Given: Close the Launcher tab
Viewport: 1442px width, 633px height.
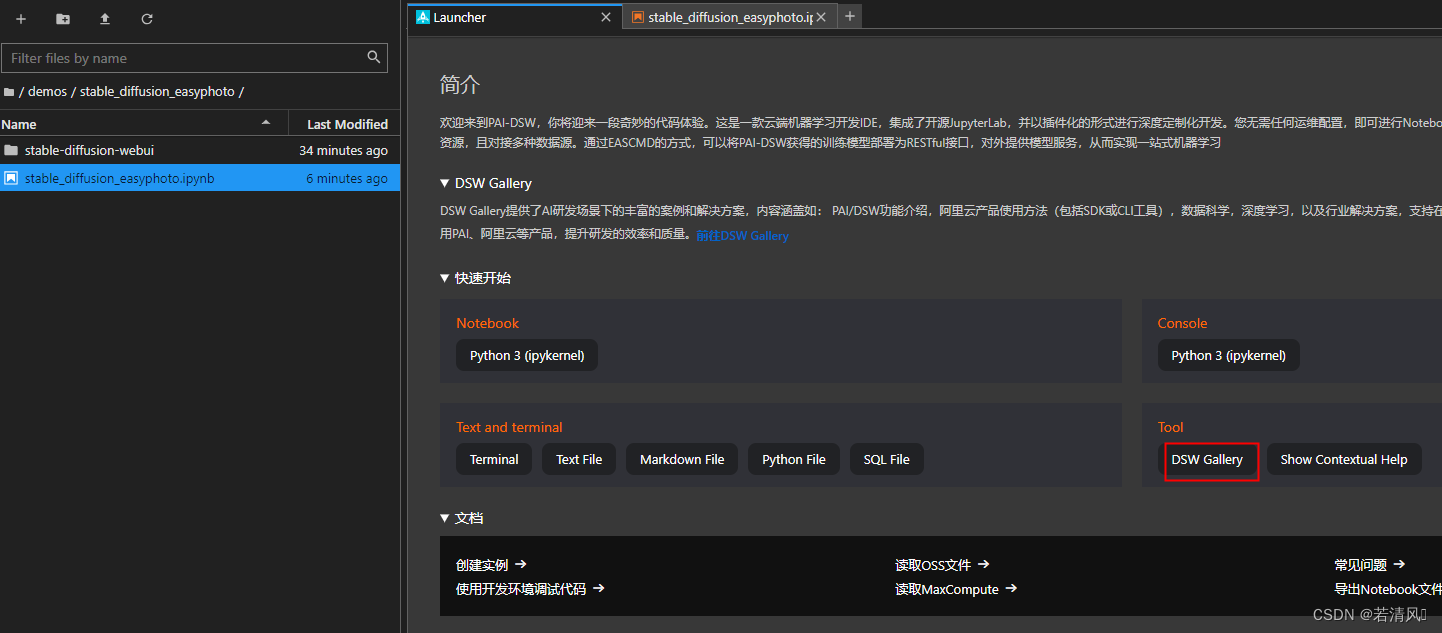Looking at the screenshot, I should (606, 17).
